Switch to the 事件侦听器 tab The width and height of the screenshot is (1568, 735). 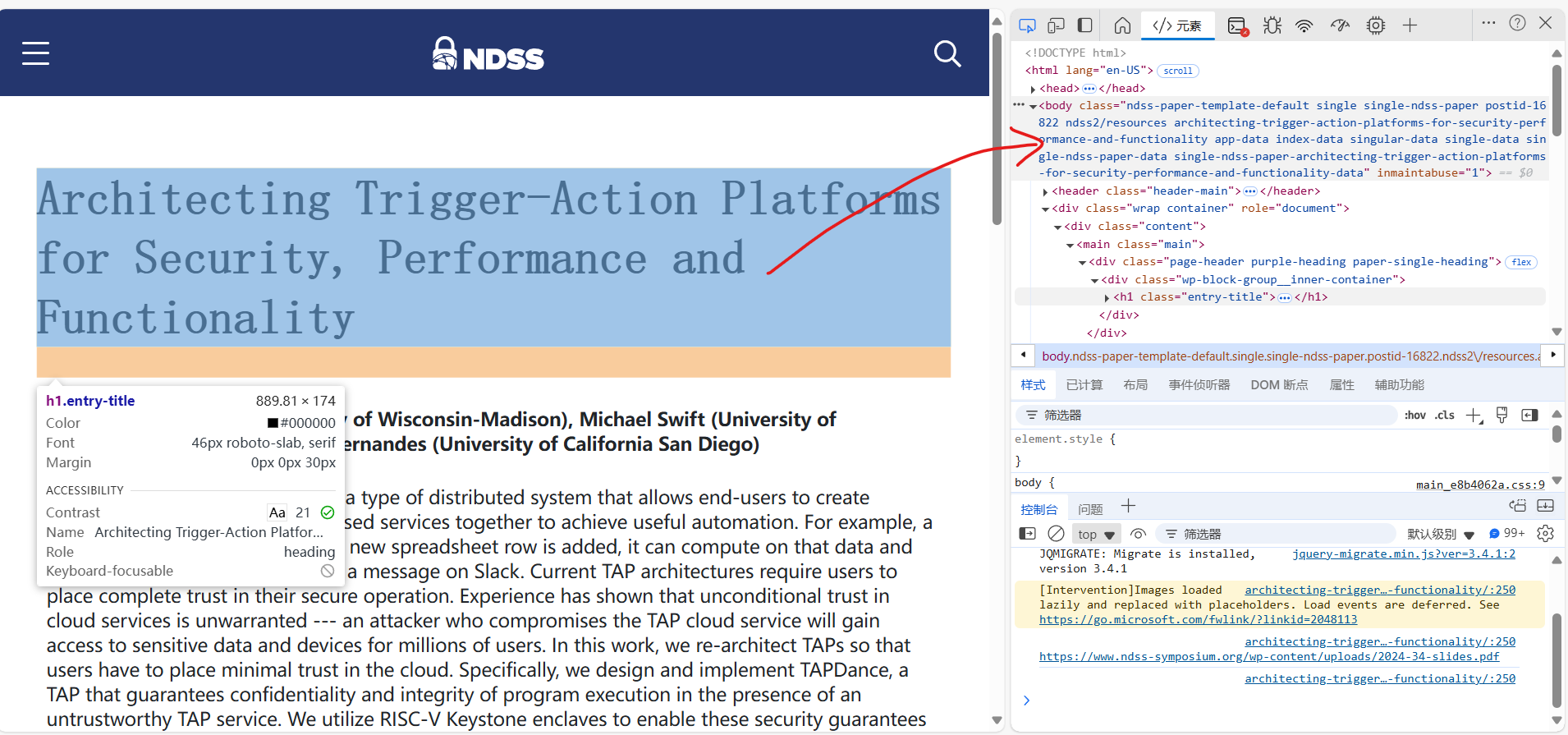[1199, 385]
